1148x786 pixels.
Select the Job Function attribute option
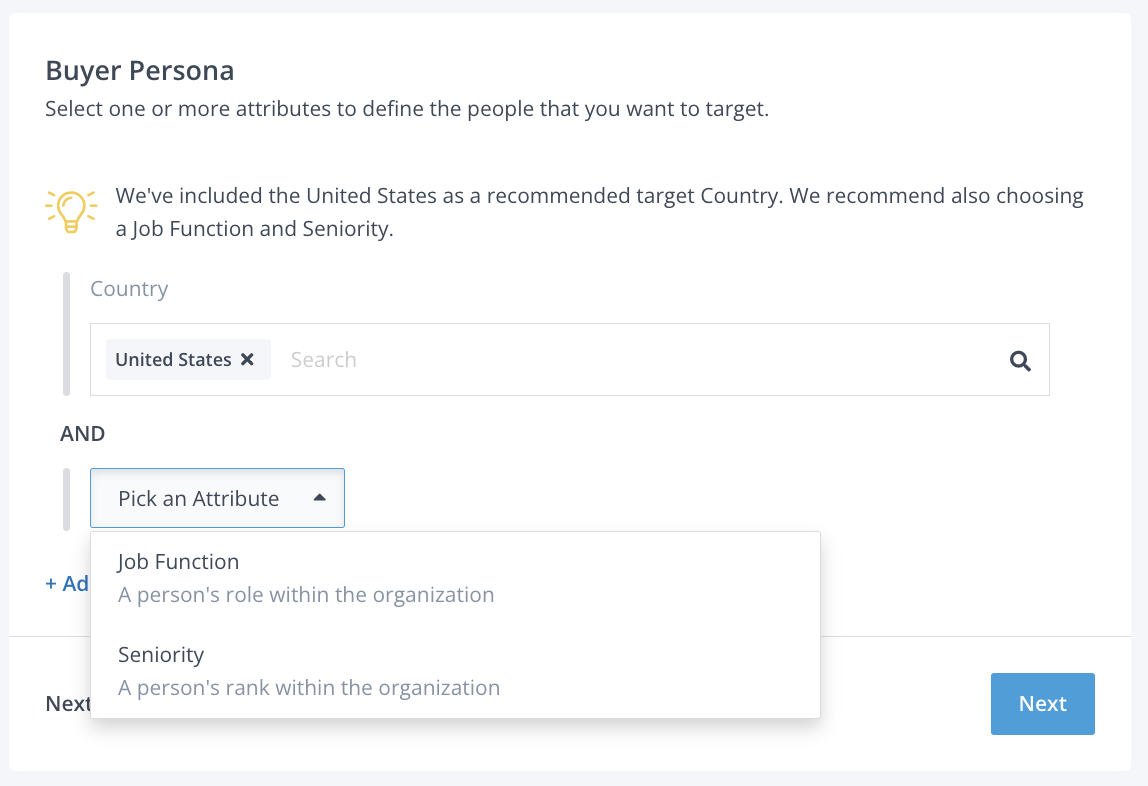pos(178,562)
